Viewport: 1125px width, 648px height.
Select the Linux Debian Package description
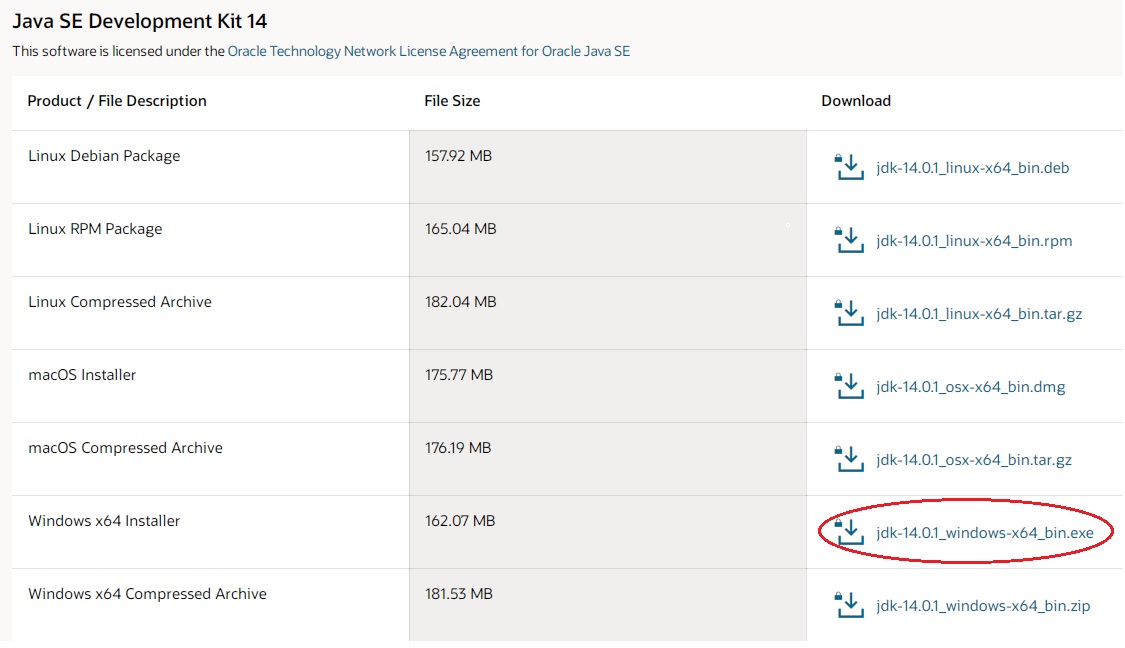tap(104, 156)
